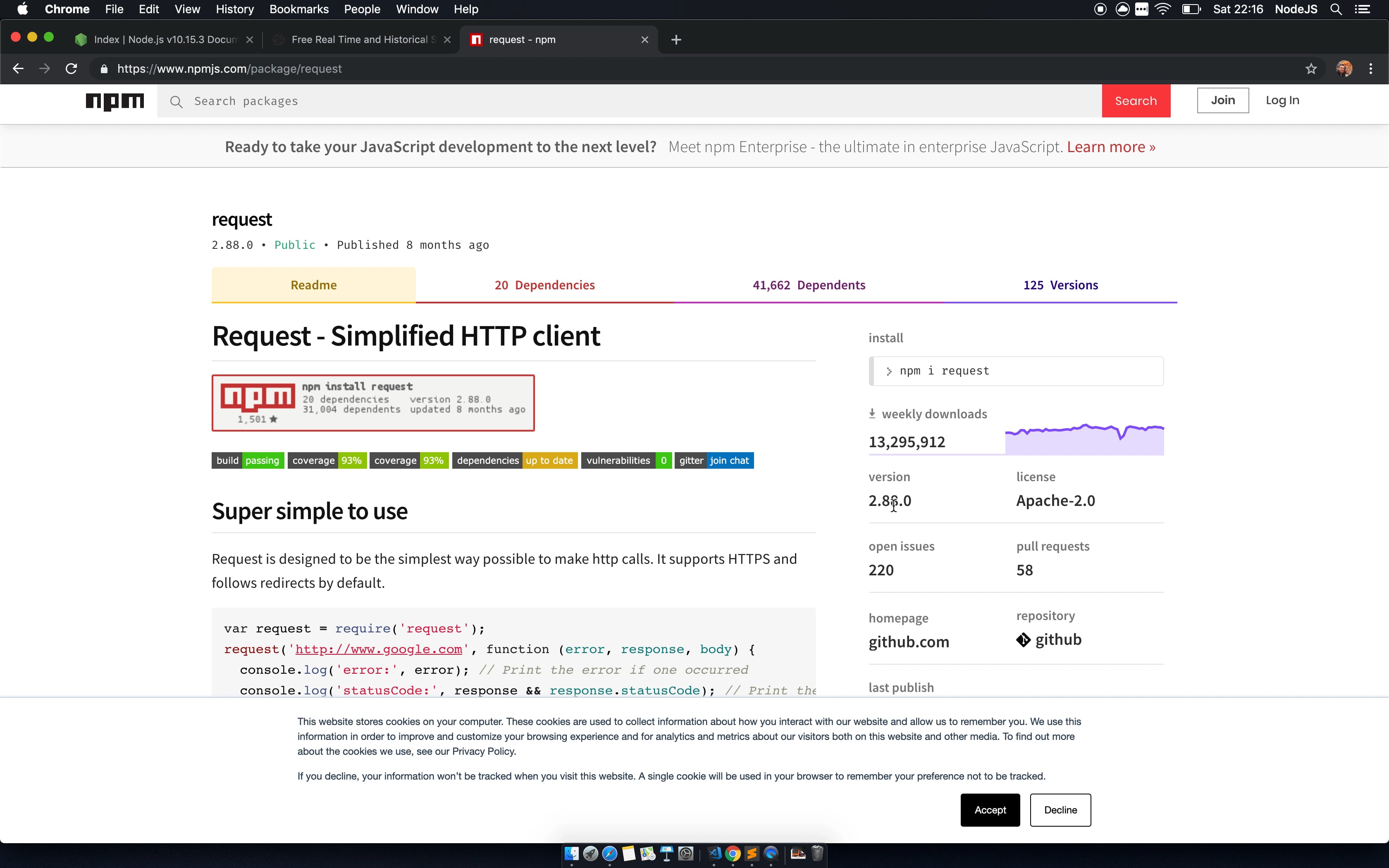Open the Chrome three-dot menu
Image resolution: width=1389 pixels, height=868 pixels.
click(1371, 69)
